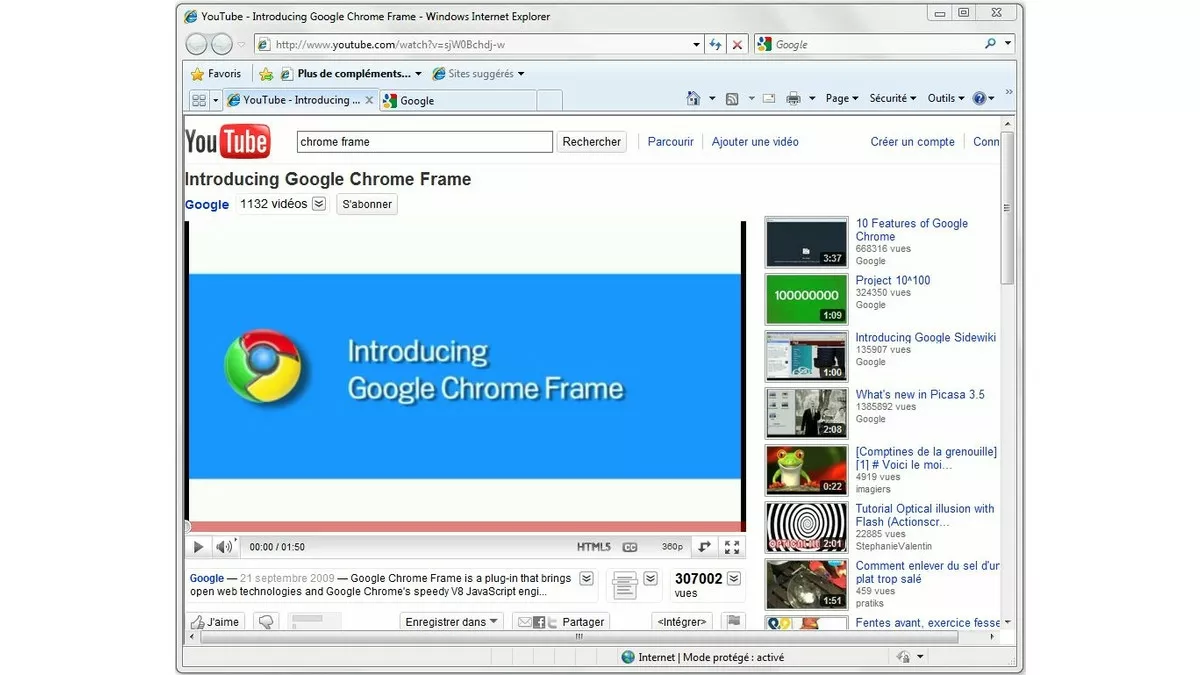Click the page vertical scrollbar
Viewport: 1200px width, 675px height.
click(x=1007, y=208)
